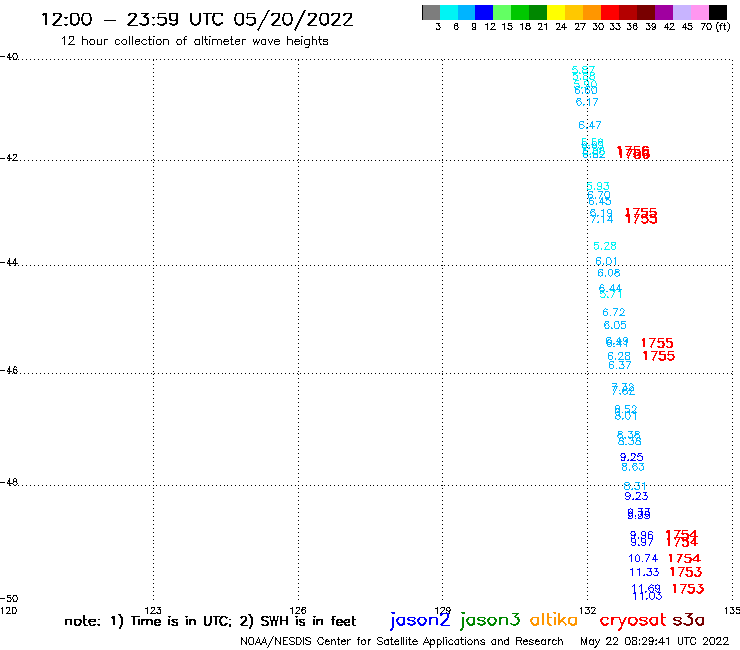Viewport: 740px width, 650px height.
Task: Click the 1755 time label beside 6.28
Action: (x=658, y=356)
